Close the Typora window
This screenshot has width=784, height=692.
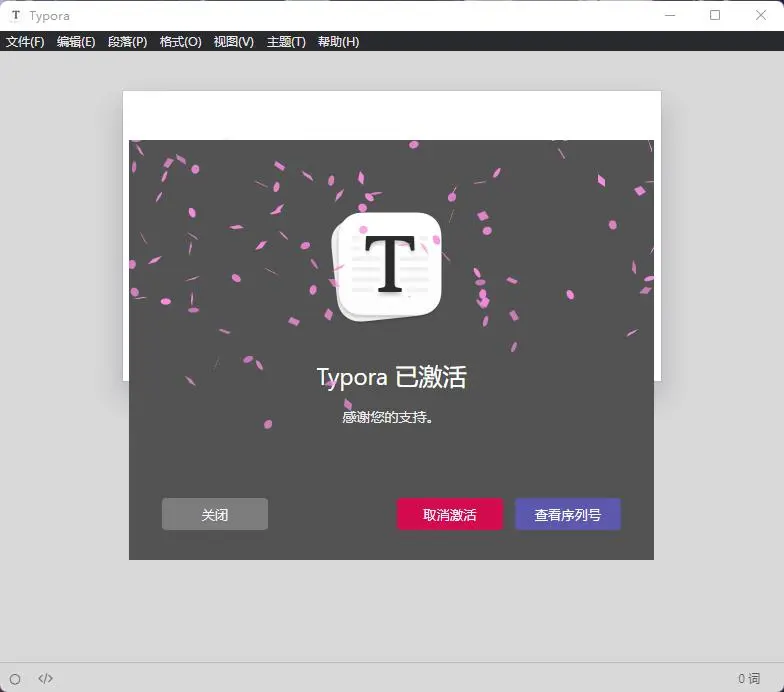tap(760, 16)
